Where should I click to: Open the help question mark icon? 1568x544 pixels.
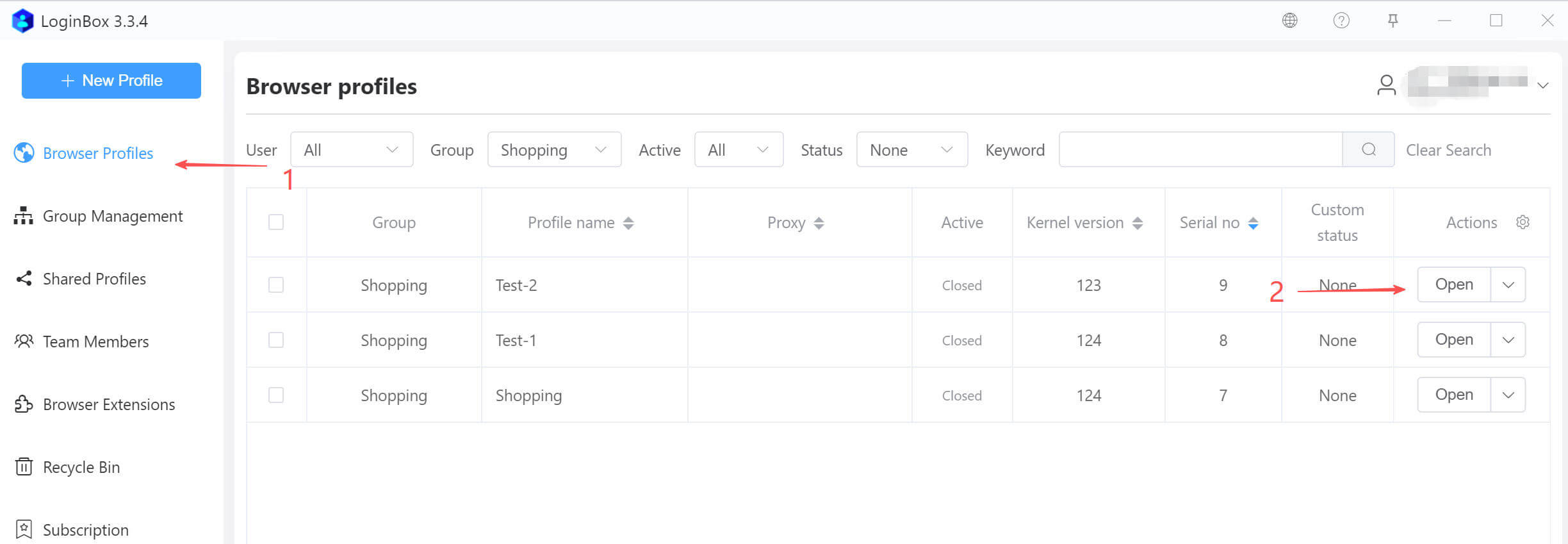tap(1341, 21)
